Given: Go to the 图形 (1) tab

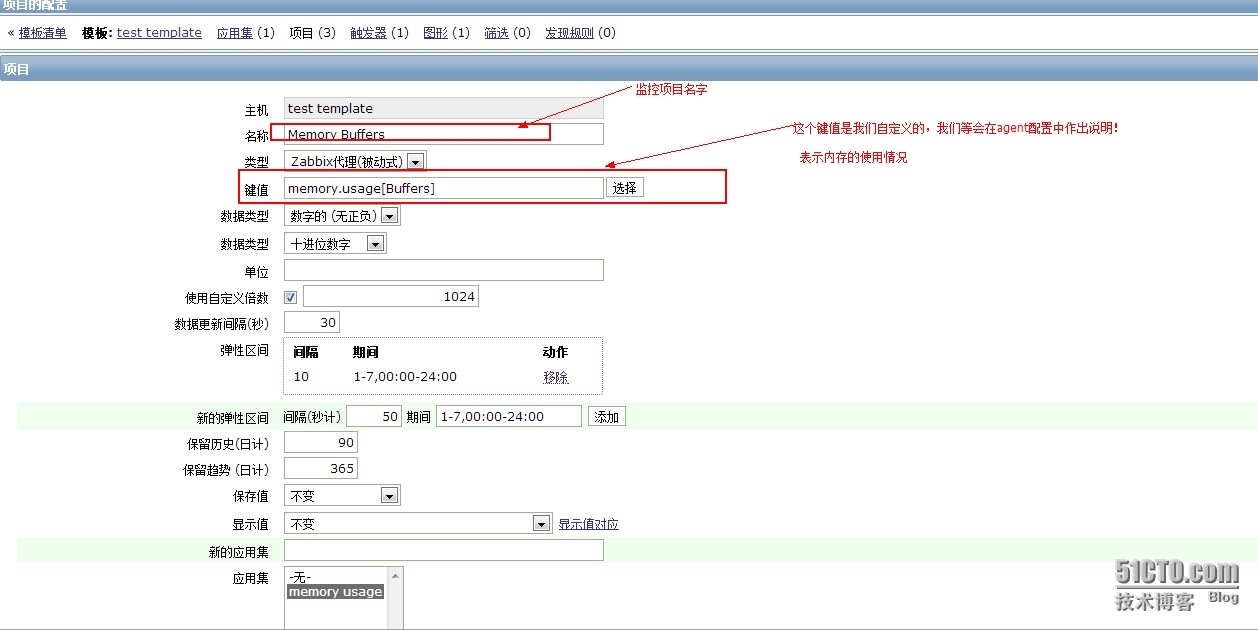Looking at the screenshot, I should [447, 33].
